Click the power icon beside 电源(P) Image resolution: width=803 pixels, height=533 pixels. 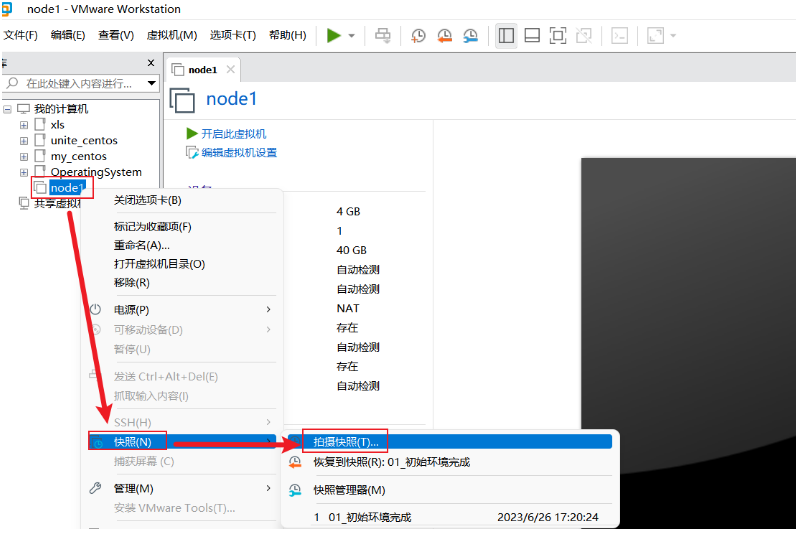pyautogui.click(x=95, y=309)
